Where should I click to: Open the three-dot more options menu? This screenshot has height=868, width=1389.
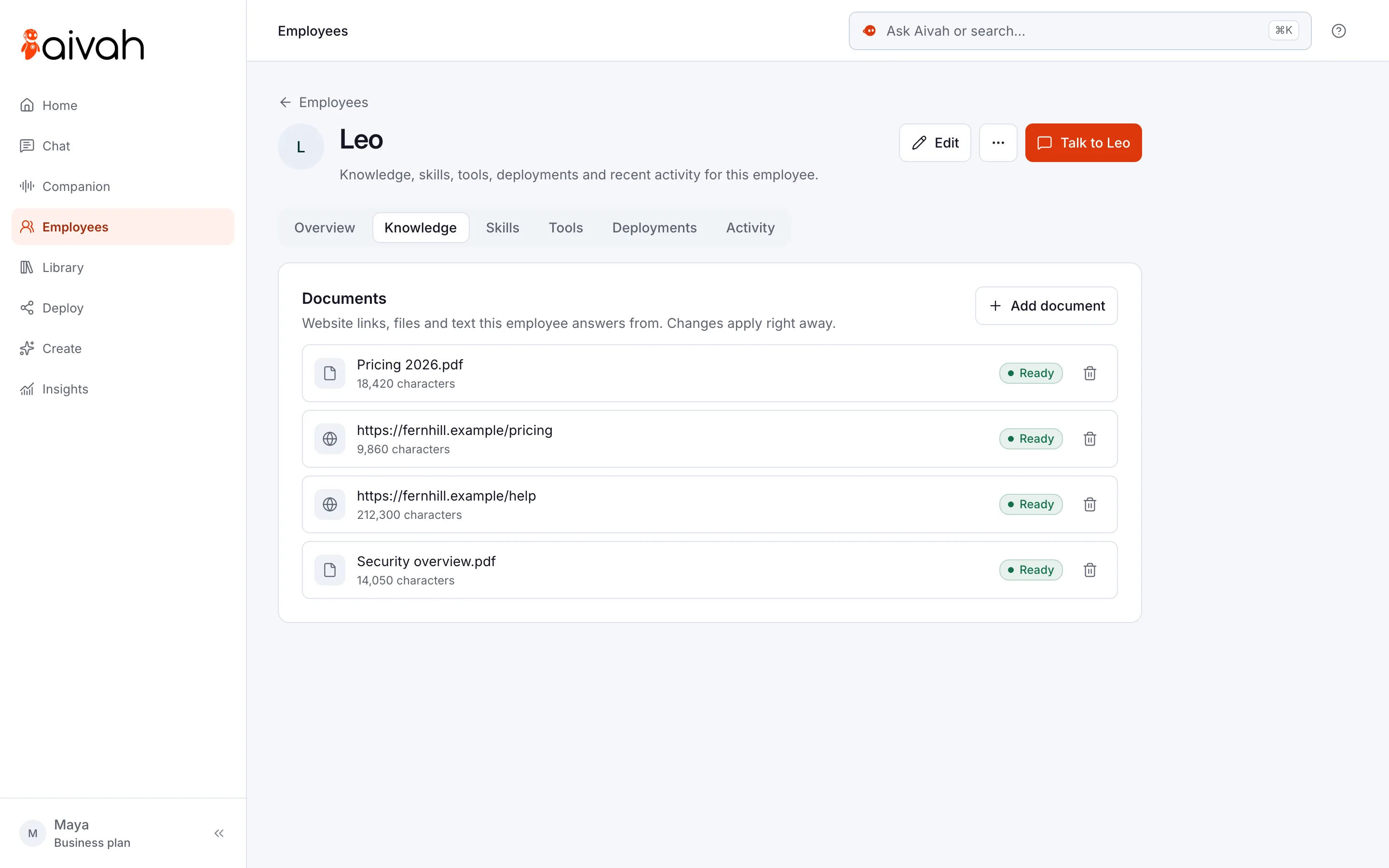click(998, 143)
